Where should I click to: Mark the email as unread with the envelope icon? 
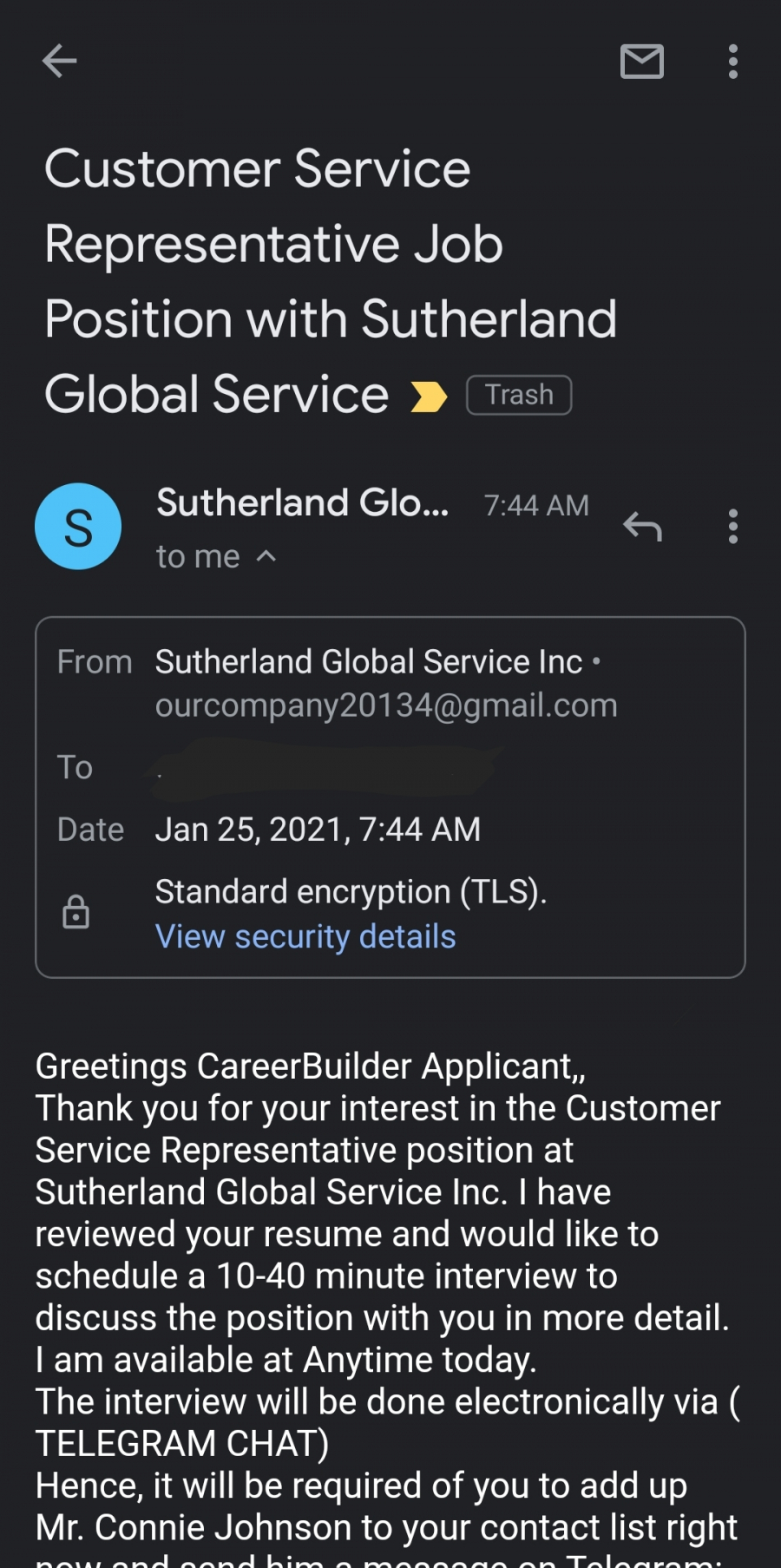click(642, 61)
